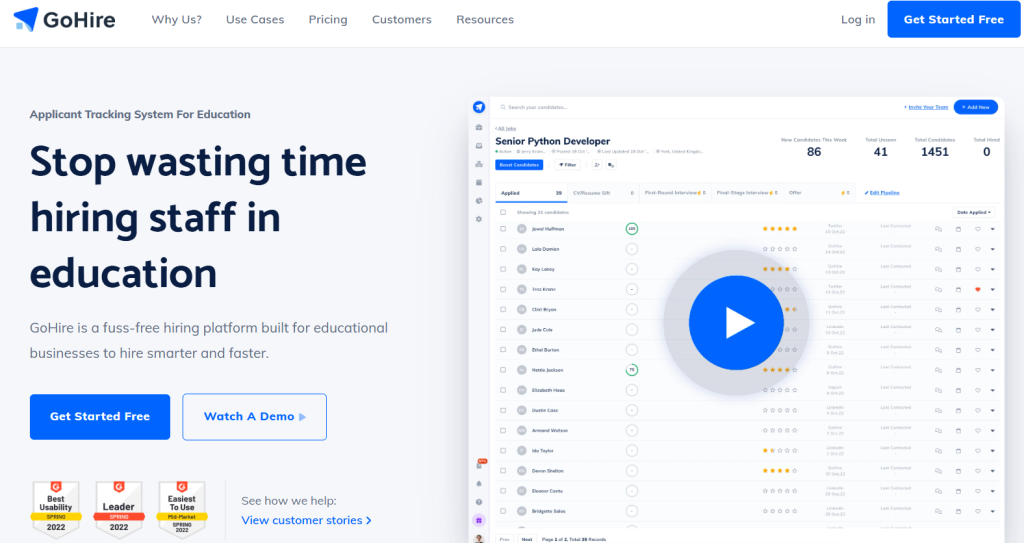Set the star rating for Jewel Huffman
Viewport: 1024px width, 543px height.
[x=780, y=229]
